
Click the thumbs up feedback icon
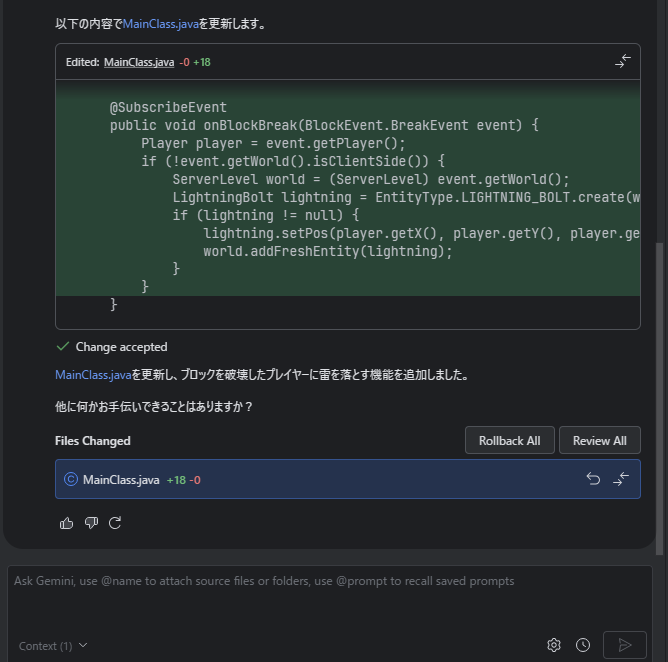pos(67,522)
